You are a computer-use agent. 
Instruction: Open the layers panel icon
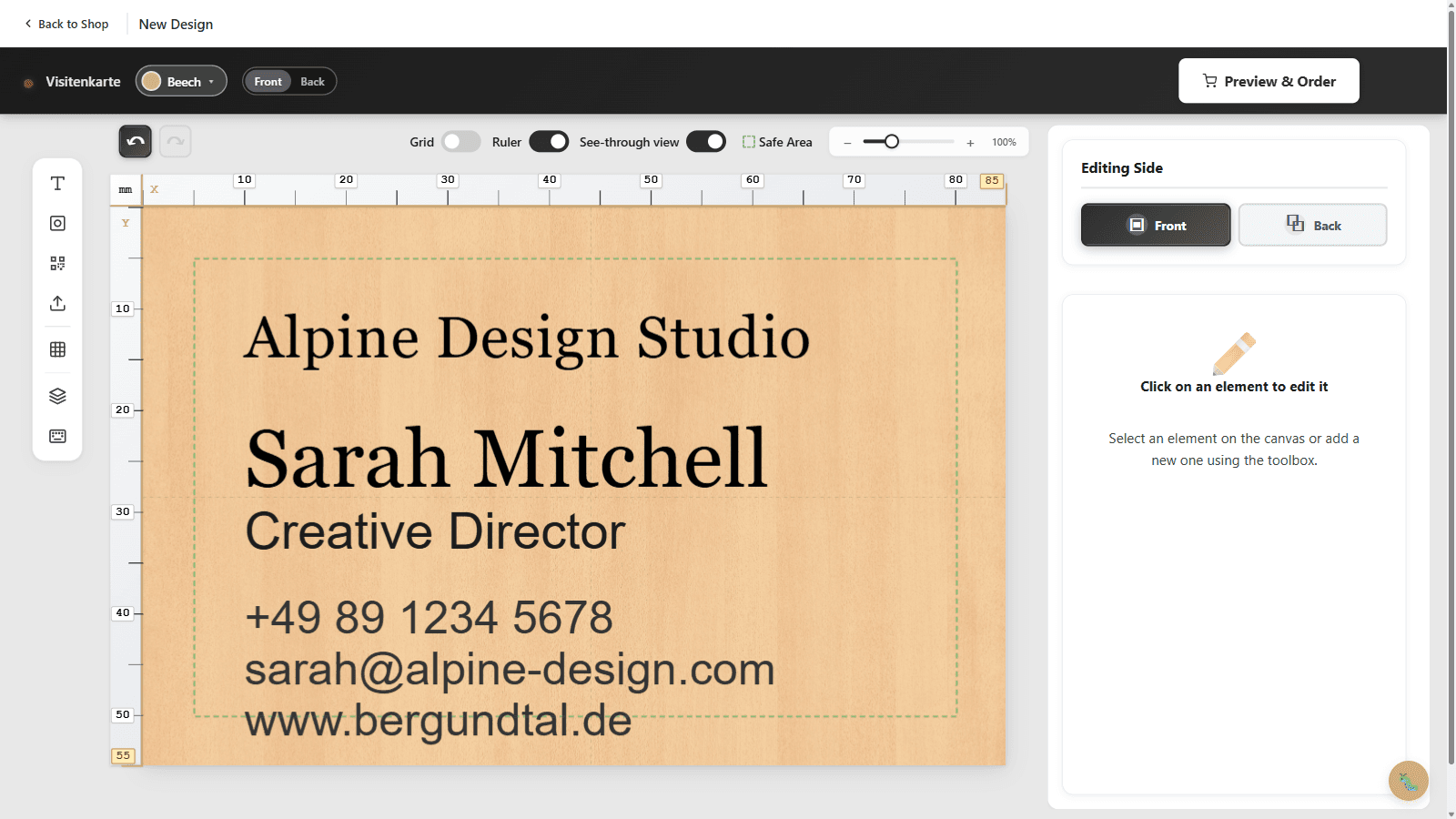(56, 395)
